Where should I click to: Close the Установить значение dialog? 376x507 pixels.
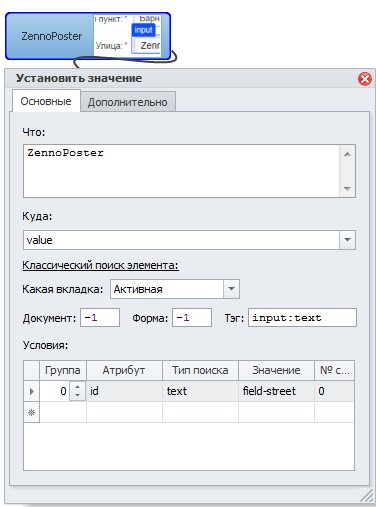click(365, 79)
